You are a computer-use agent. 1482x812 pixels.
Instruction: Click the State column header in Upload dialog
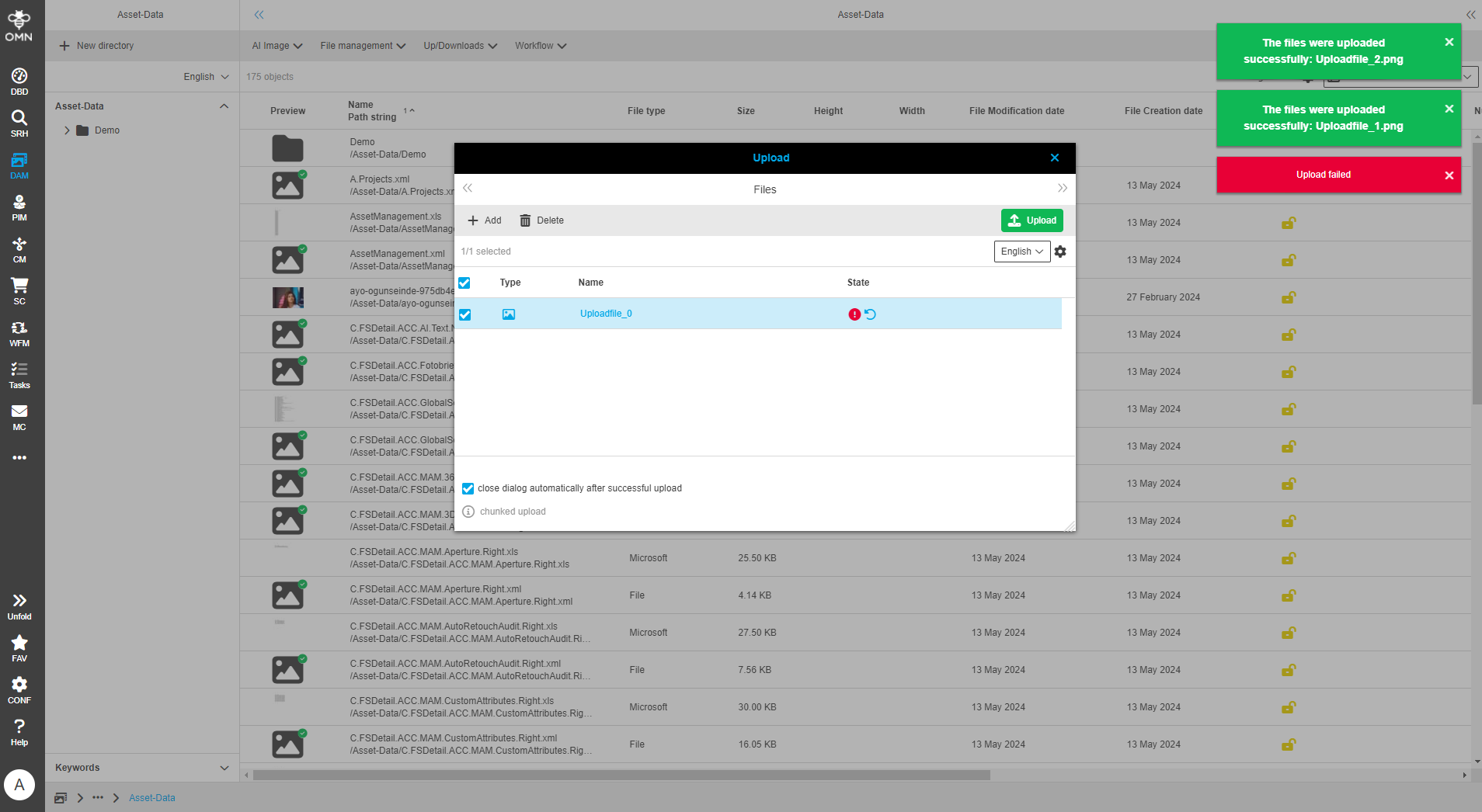[x=858, y=283]
